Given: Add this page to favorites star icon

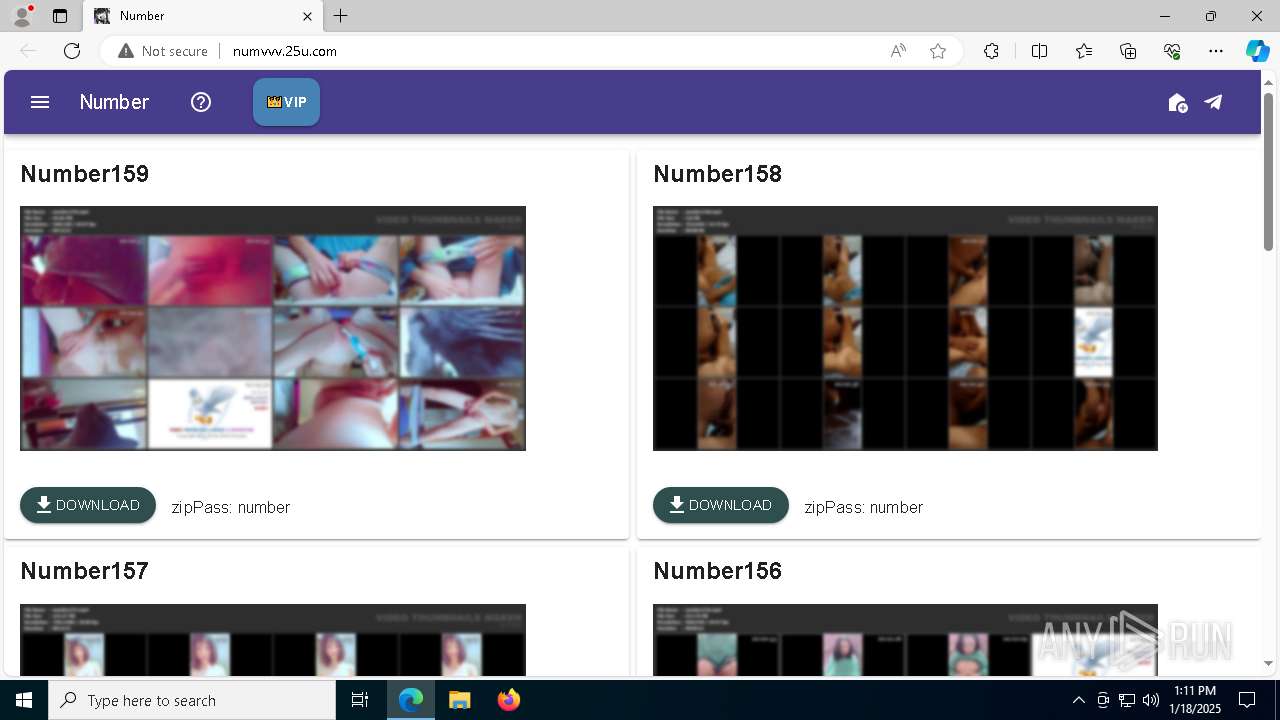Looking at the screenshot, I should pyautogui.click(x=938, y=51).
